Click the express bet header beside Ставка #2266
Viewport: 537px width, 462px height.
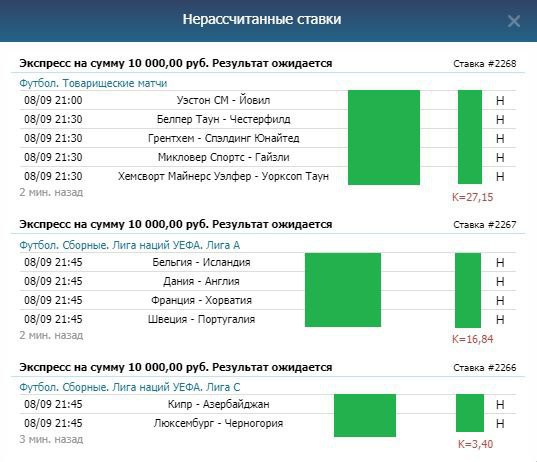pos(176,367)
